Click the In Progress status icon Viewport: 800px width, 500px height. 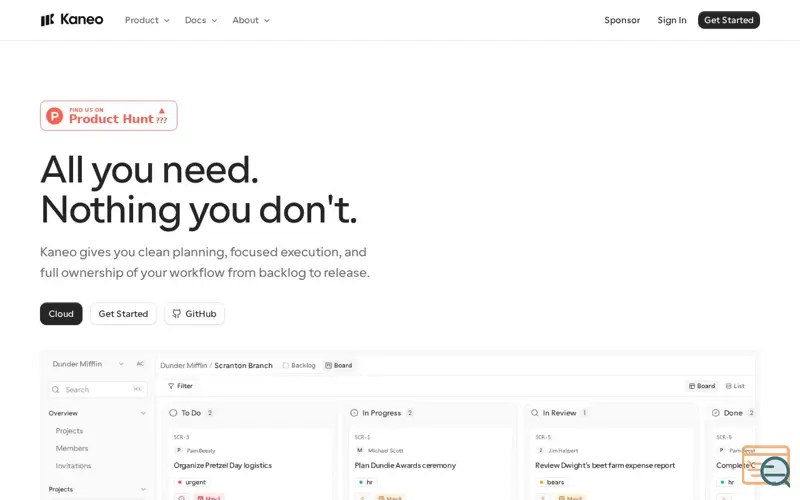(354, 413)
